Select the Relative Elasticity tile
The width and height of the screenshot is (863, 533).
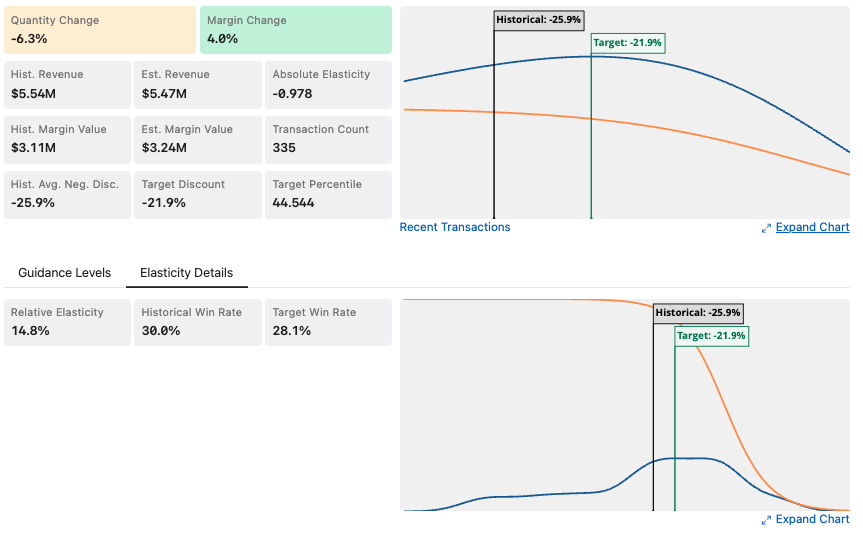pyautogui.click(x=67, y=322)
